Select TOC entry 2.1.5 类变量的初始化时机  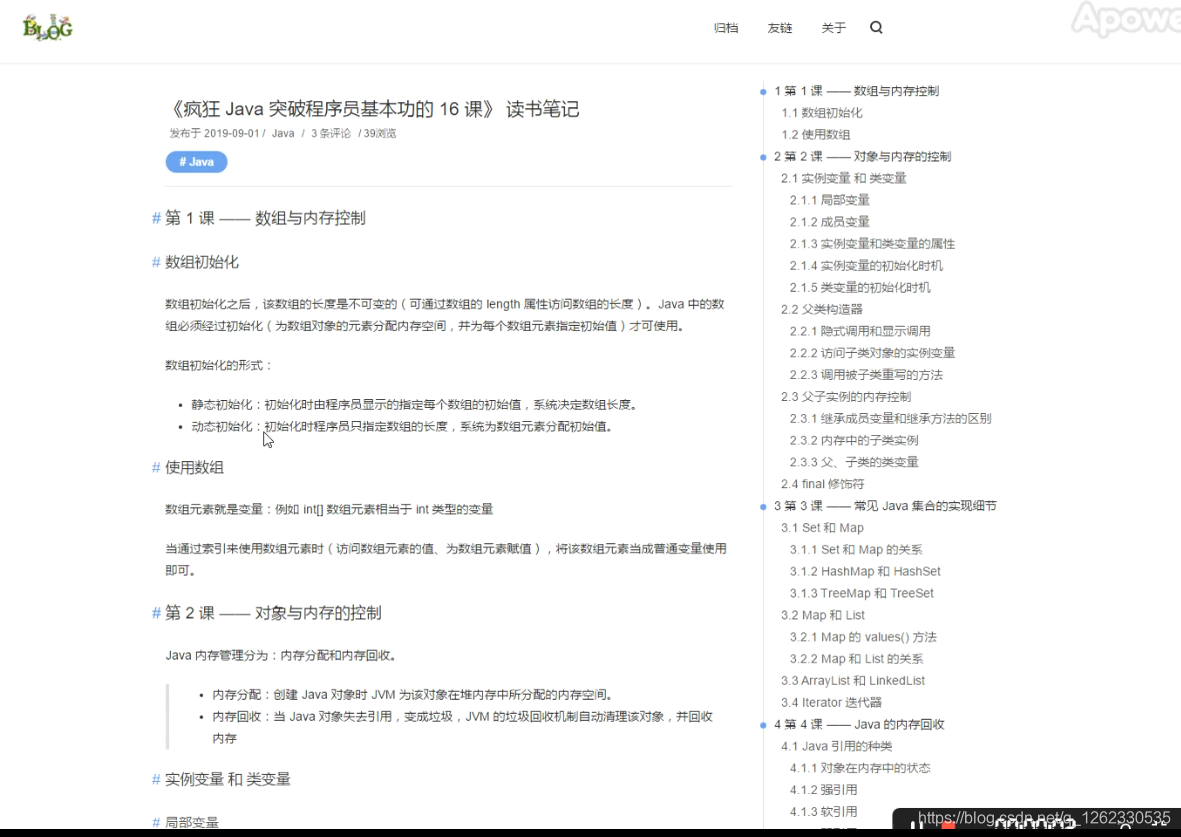[860, 288]
